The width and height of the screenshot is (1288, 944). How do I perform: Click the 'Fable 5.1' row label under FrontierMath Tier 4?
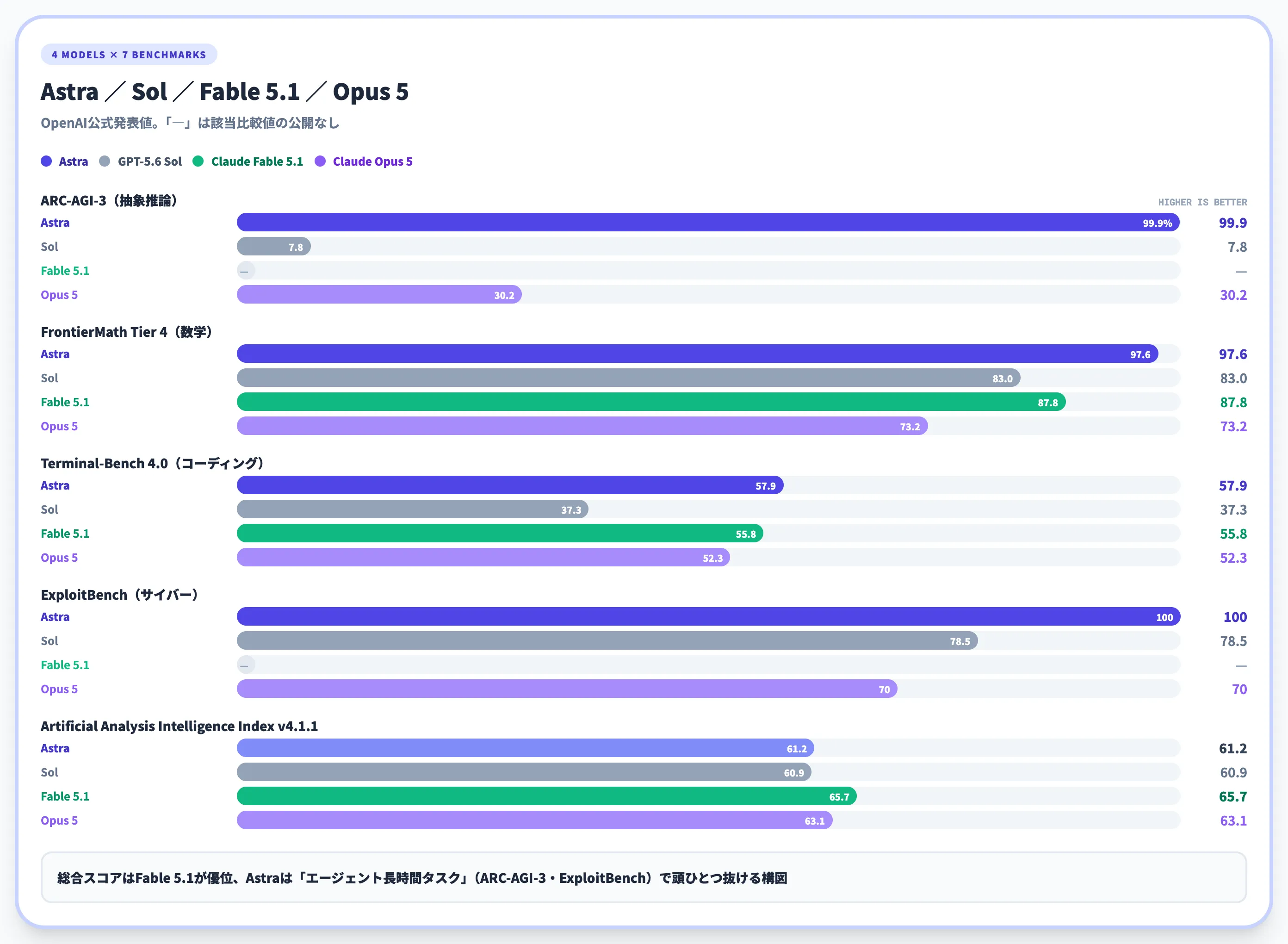(x=65, y=402)
